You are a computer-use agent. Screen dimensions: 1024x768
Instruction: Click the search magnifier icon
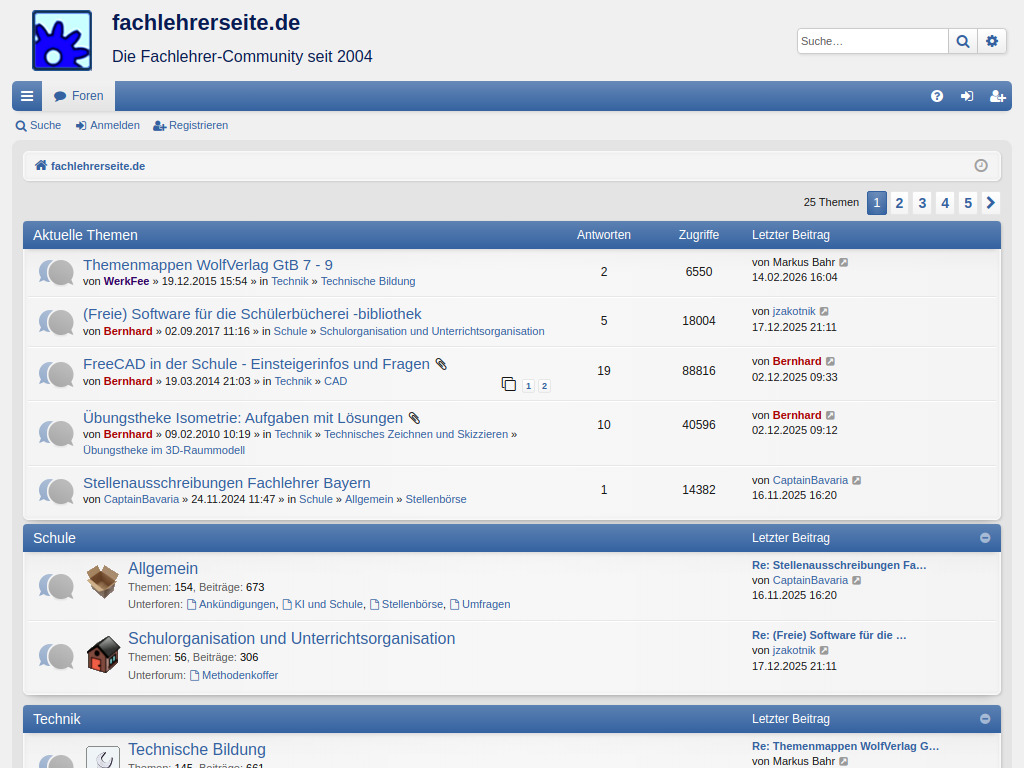pos(962,41)
